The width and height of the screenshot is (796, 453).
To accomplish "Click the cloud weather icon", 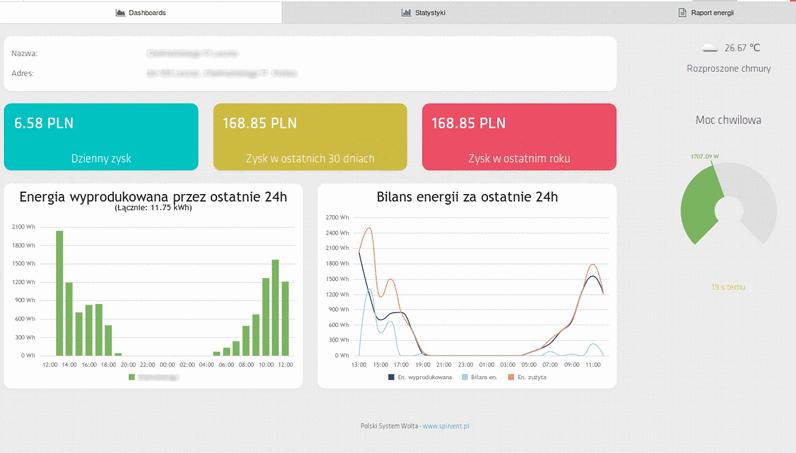I will click(x=709, y=49).
